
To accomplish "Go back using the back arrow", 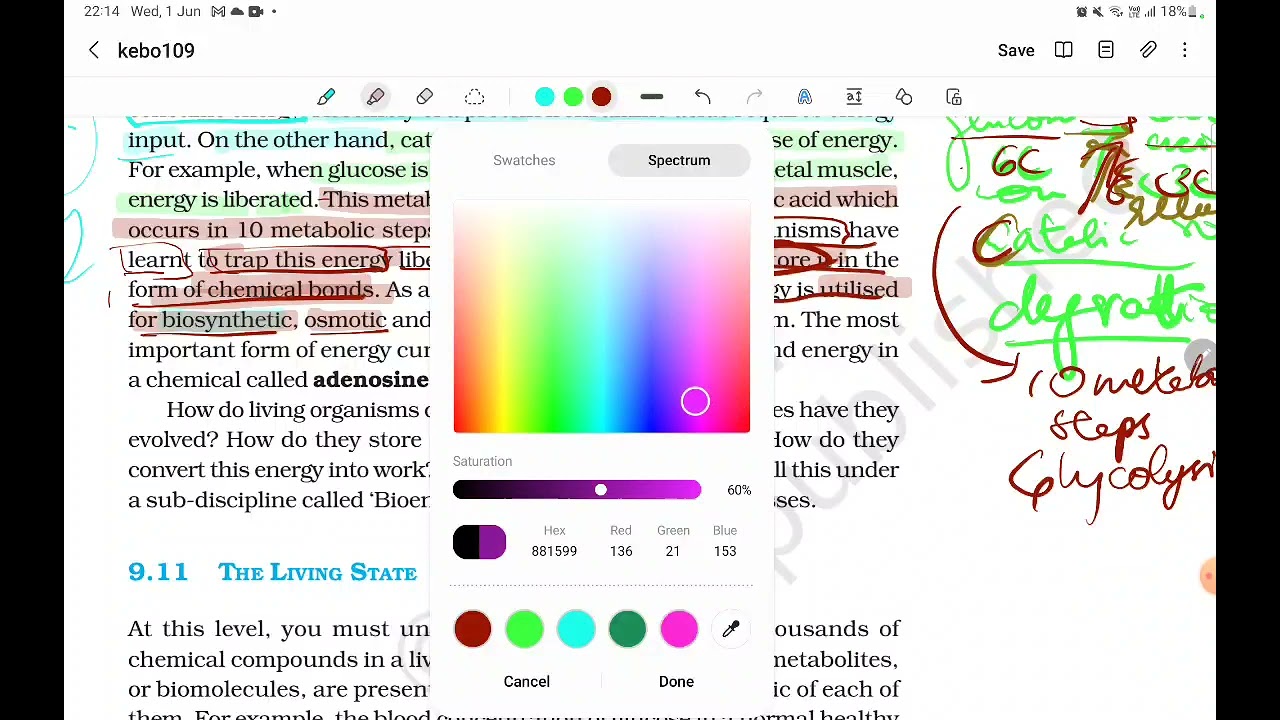I will pos(94,50).
